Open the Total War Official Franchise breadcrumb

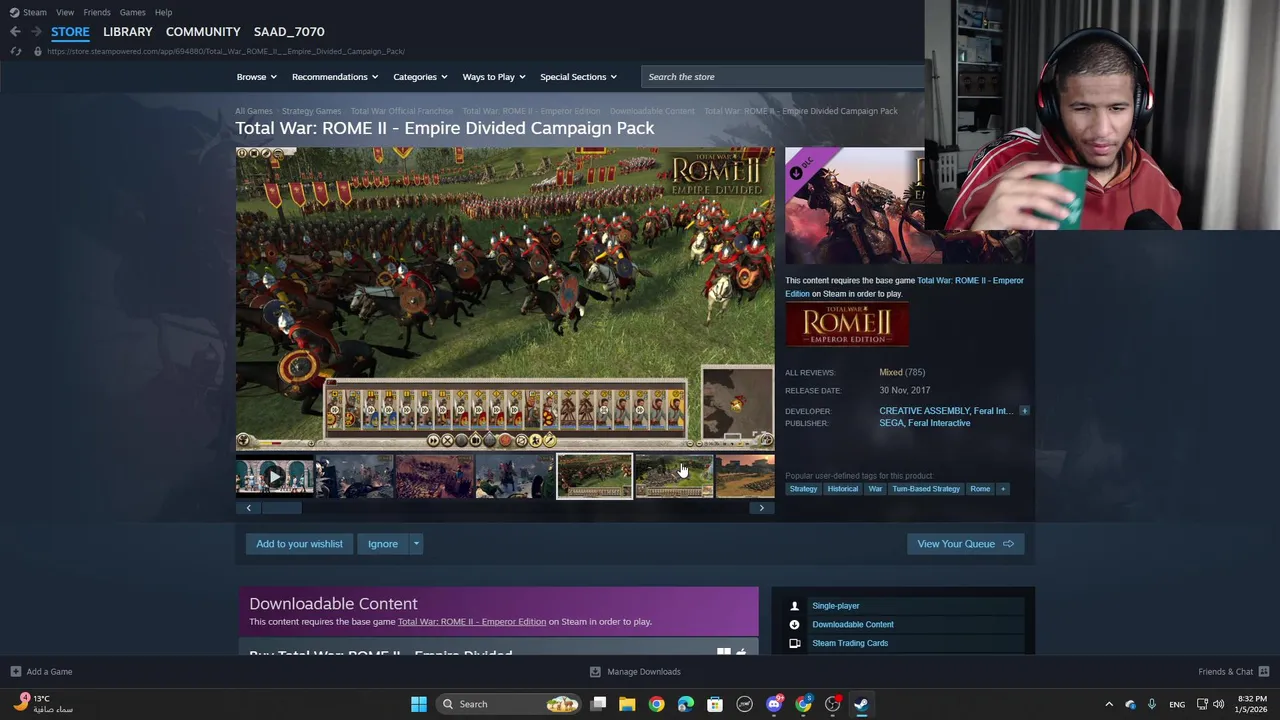(401, 111)
